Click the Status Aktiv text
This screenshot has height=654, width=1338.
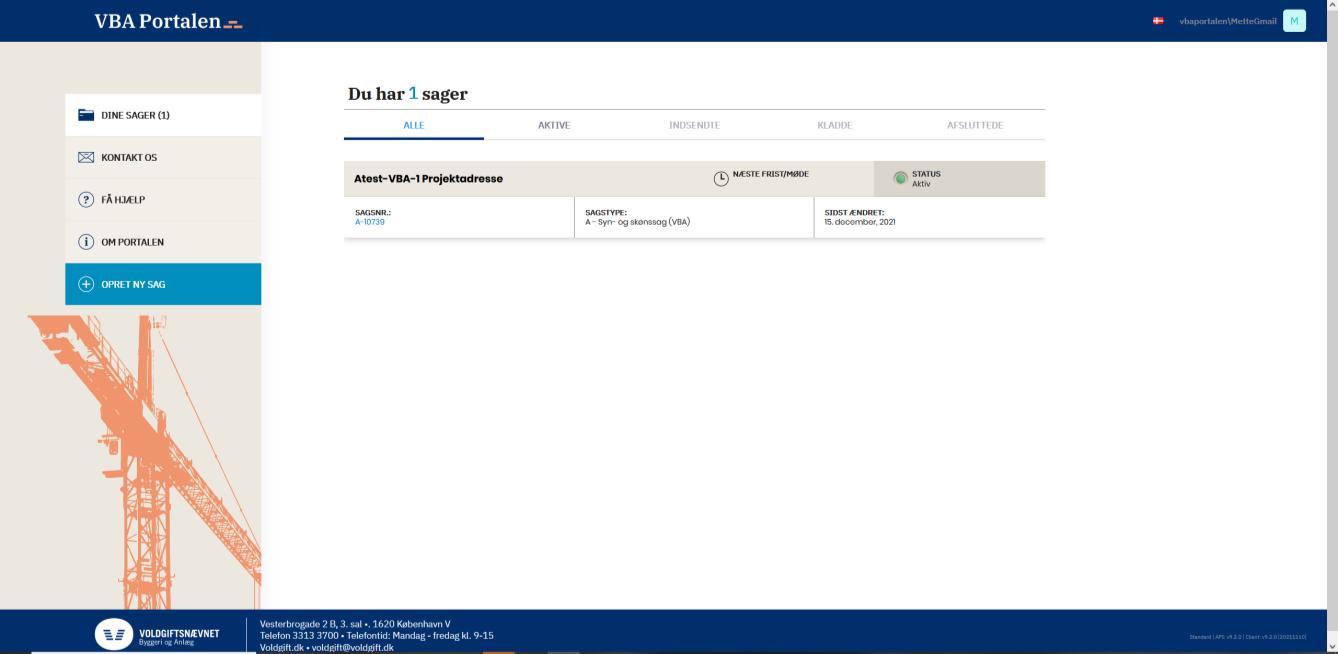926,179
